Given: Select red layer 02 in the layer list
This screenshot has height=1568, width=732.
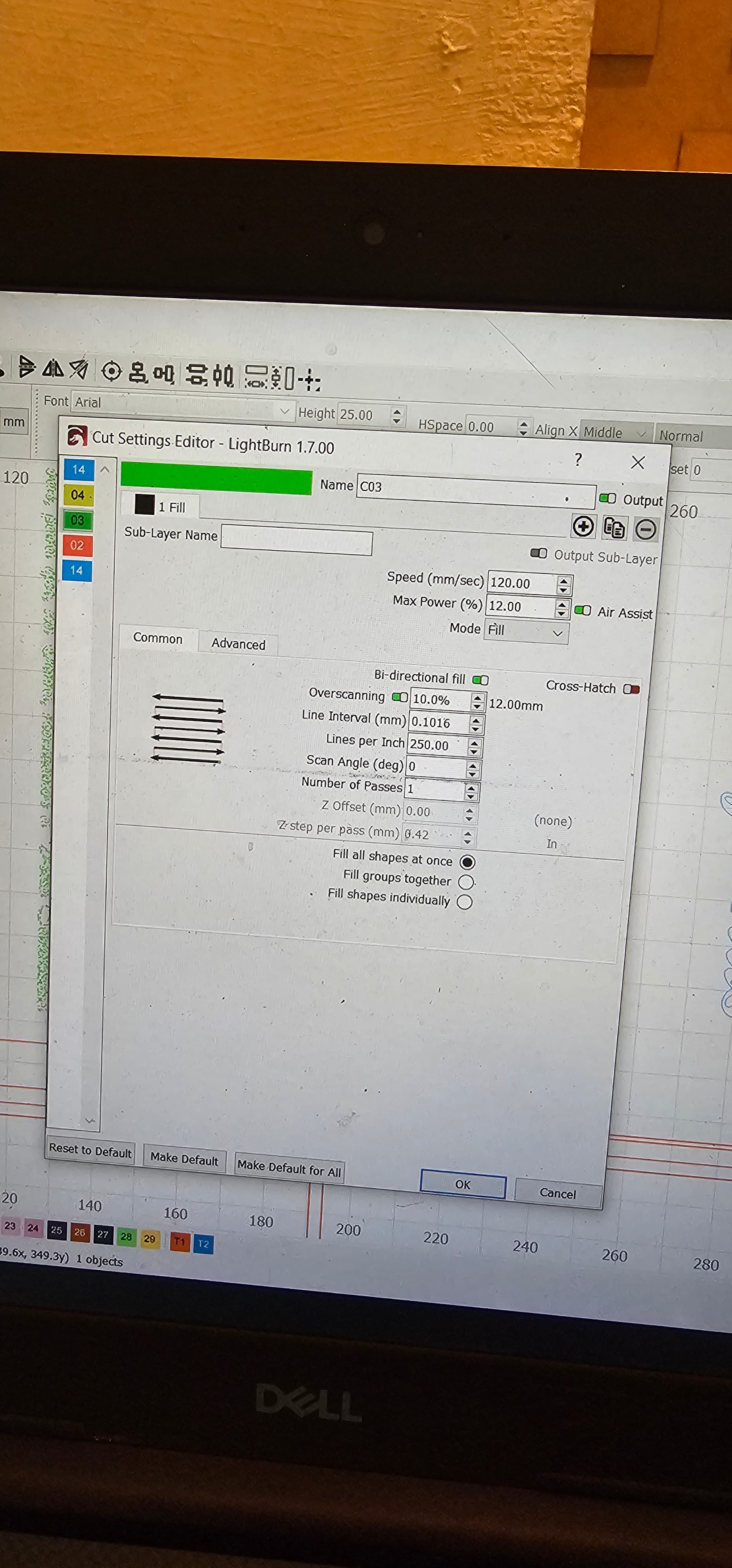Looking at the screenshot, I should [77, 545].
